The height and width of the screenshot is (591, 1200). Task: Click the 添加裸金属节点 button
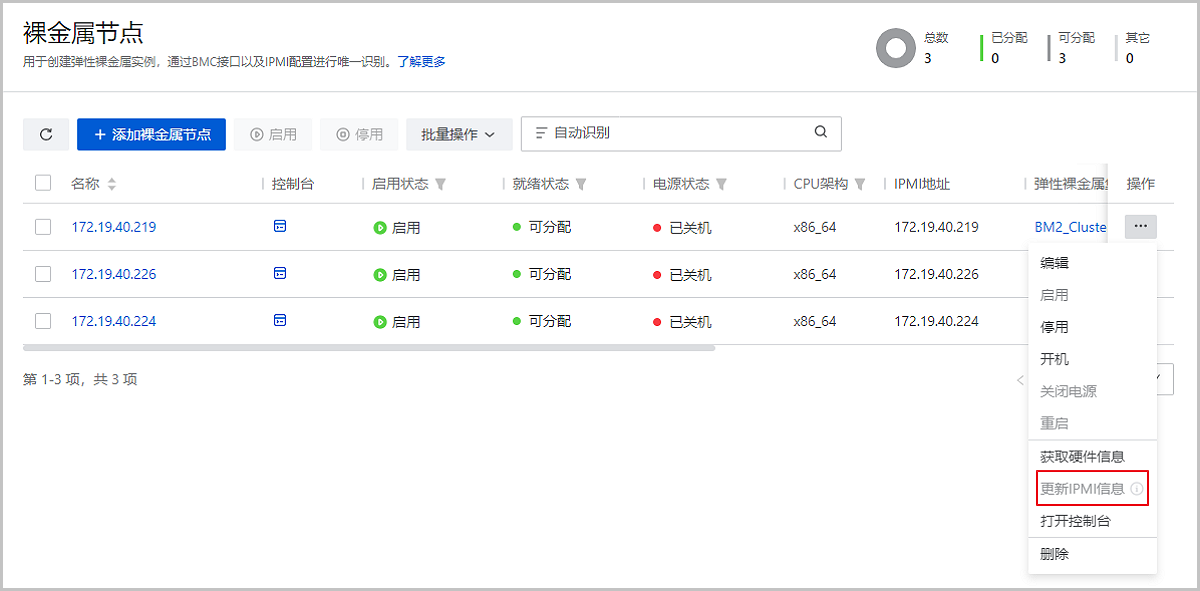[151, 134]
